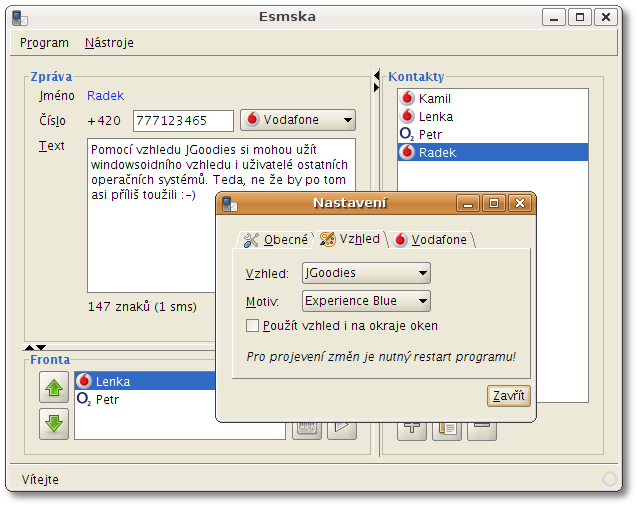Click into the message Text area
Image resolution: width=638 pixels, height=507 pixels.
221,215
